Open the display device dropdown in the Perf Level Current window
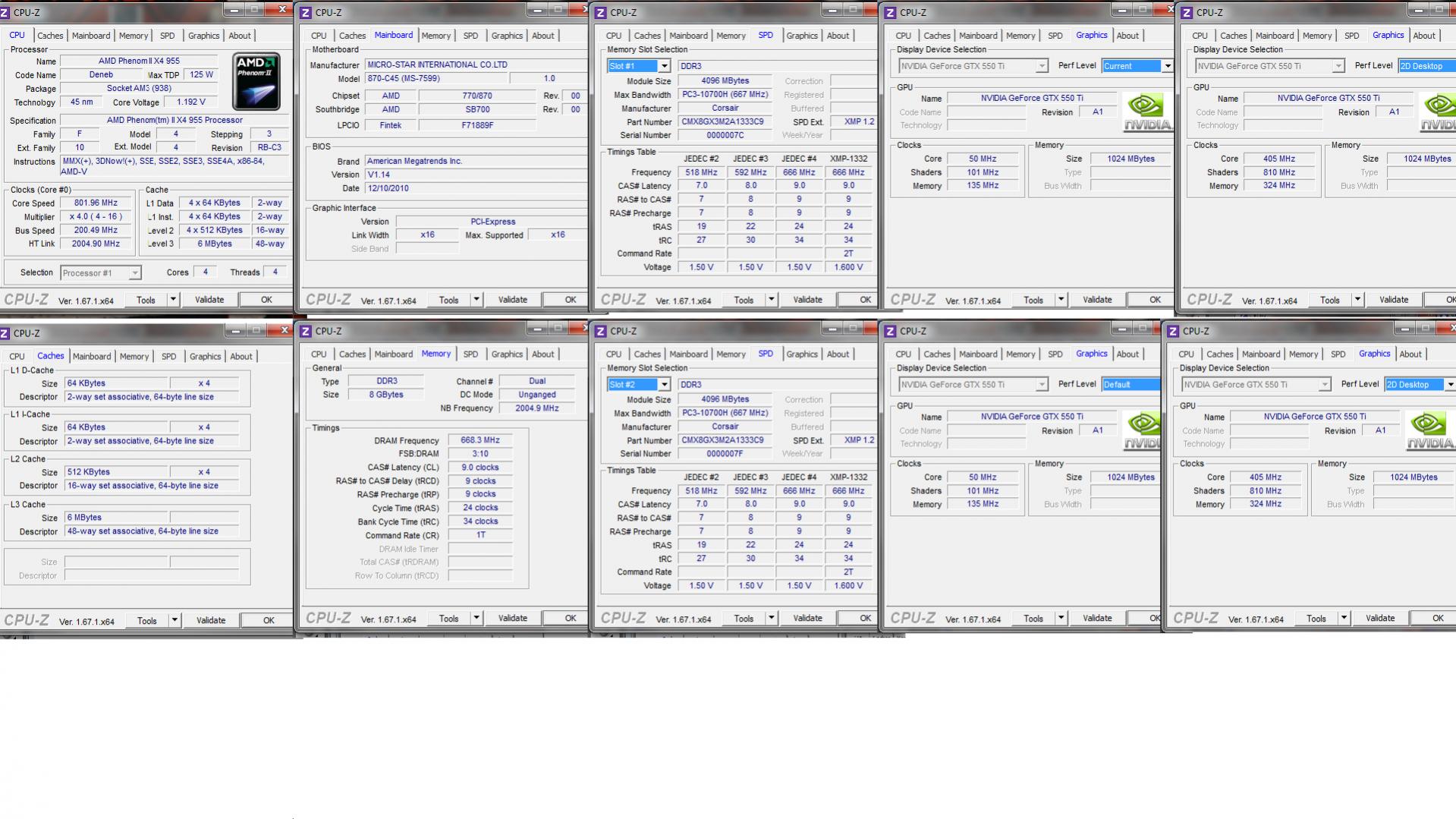This screenshot has width=1456, height=819. tap(1042, 66)
